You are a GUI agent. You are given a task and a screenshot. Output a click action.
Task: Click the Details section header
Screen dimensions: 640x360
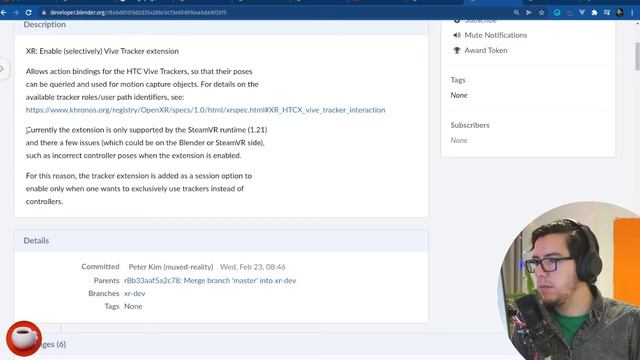pos(36,241)
